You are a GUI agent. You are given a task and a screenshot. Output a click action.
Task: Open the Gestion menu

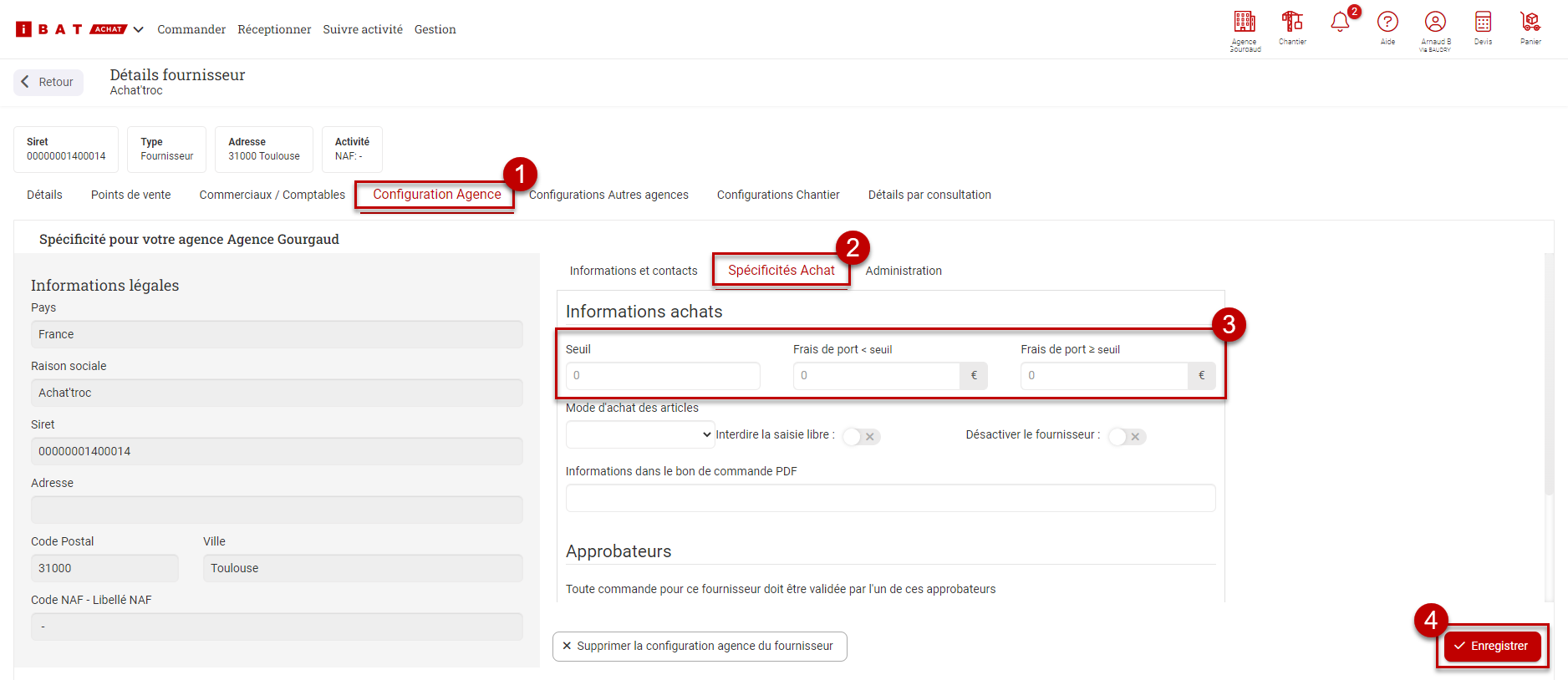coord(435,29)
